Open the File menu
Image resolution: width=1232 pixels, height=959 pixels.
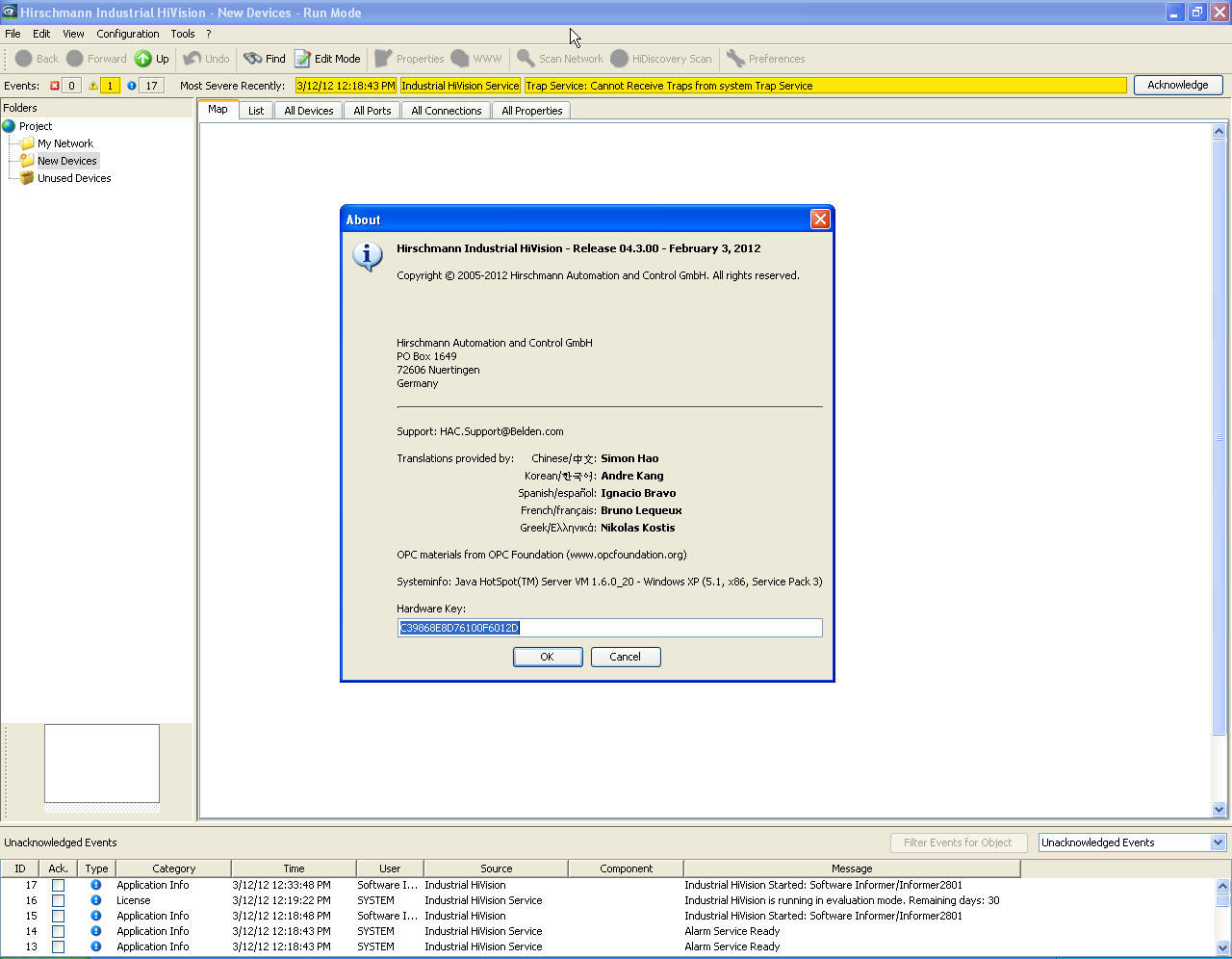tap(13, 34)
